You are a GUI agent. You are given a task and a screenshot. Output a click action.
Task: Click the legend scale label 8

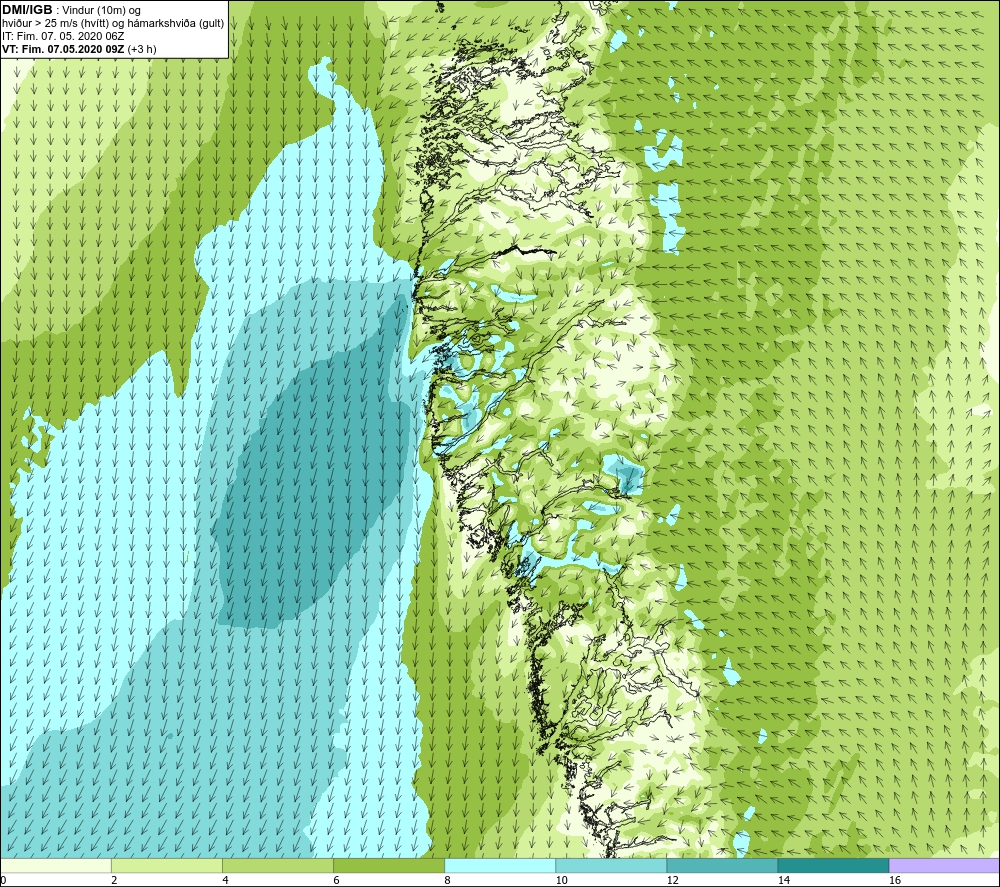coord(447,880)
